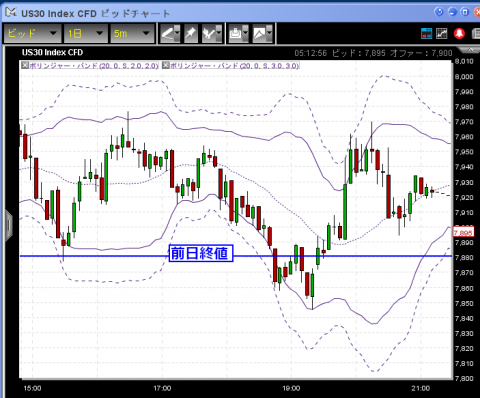Open the indicator chart-type tool icon

[x=209, y=33]
